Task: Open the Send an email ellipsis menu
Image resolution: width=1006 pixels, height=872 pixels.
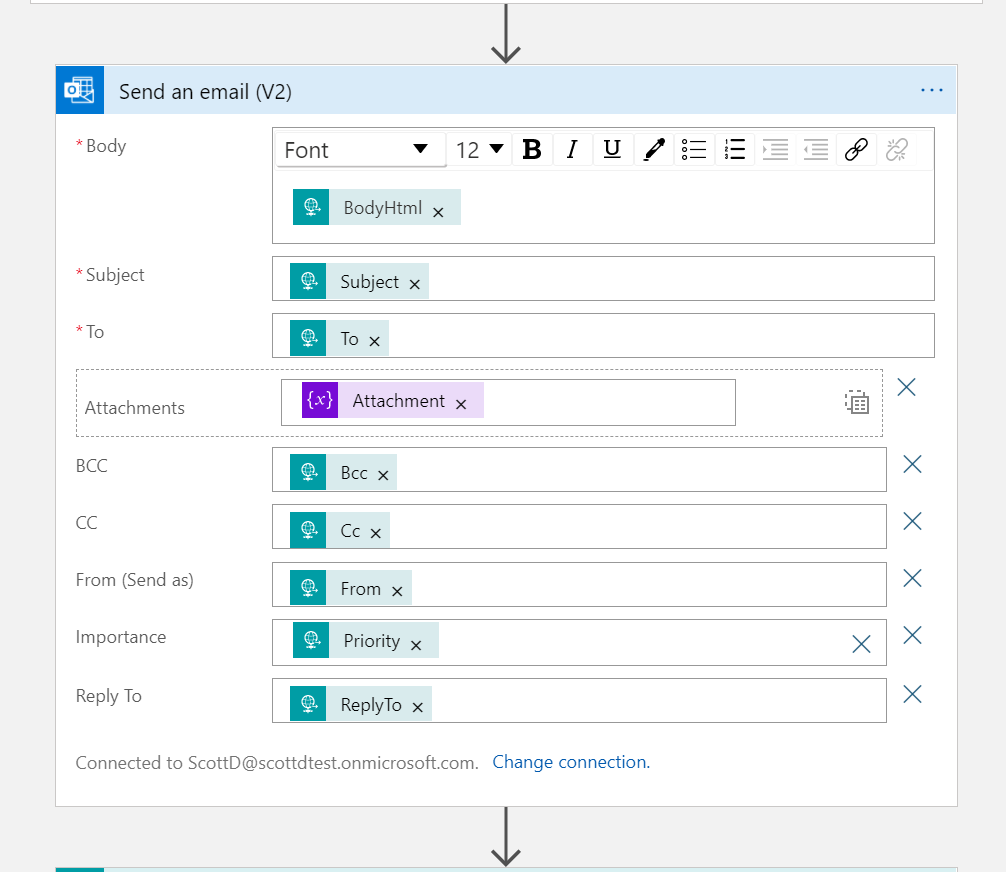Action: point(932,91)
